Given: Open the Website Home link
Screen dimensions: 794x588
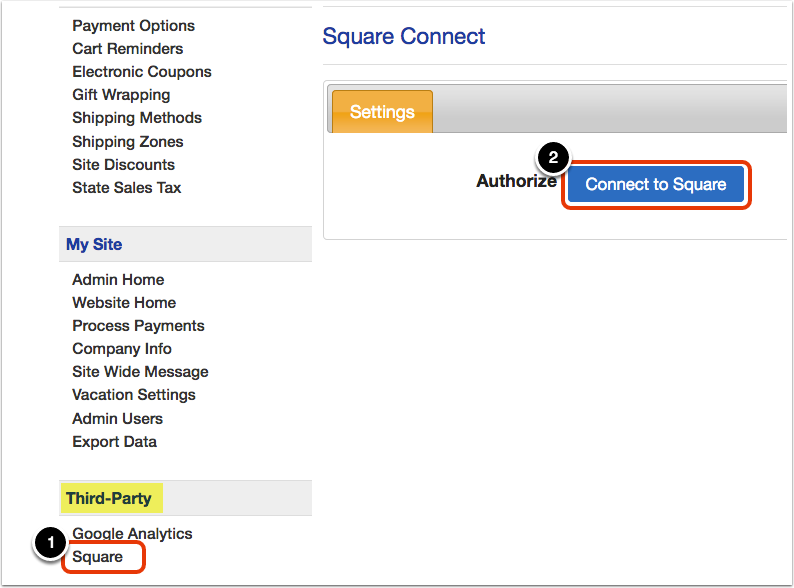Looking at the screenshot, I should [x=124, y=302].
